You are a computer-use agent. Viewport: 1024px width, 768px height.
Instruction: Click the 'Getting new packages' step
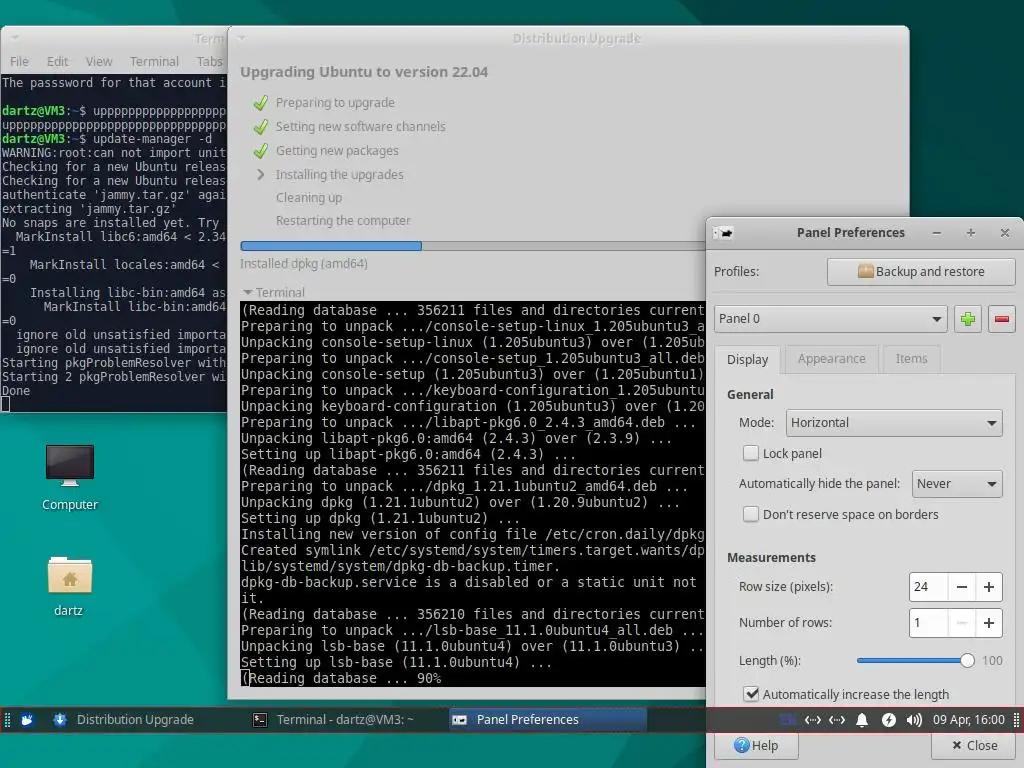pyautogui.click(x=337, y=151)
